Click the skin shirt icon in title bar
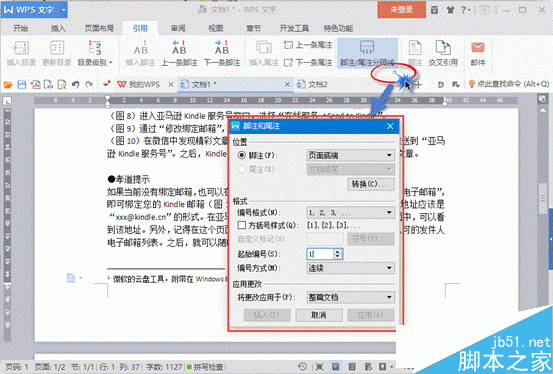 tap(450, 10)
